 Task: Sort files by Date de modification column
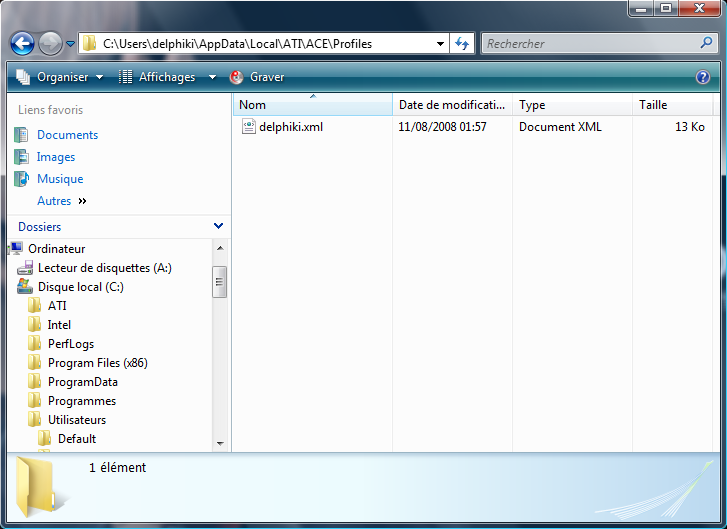(x=451, y=105)
